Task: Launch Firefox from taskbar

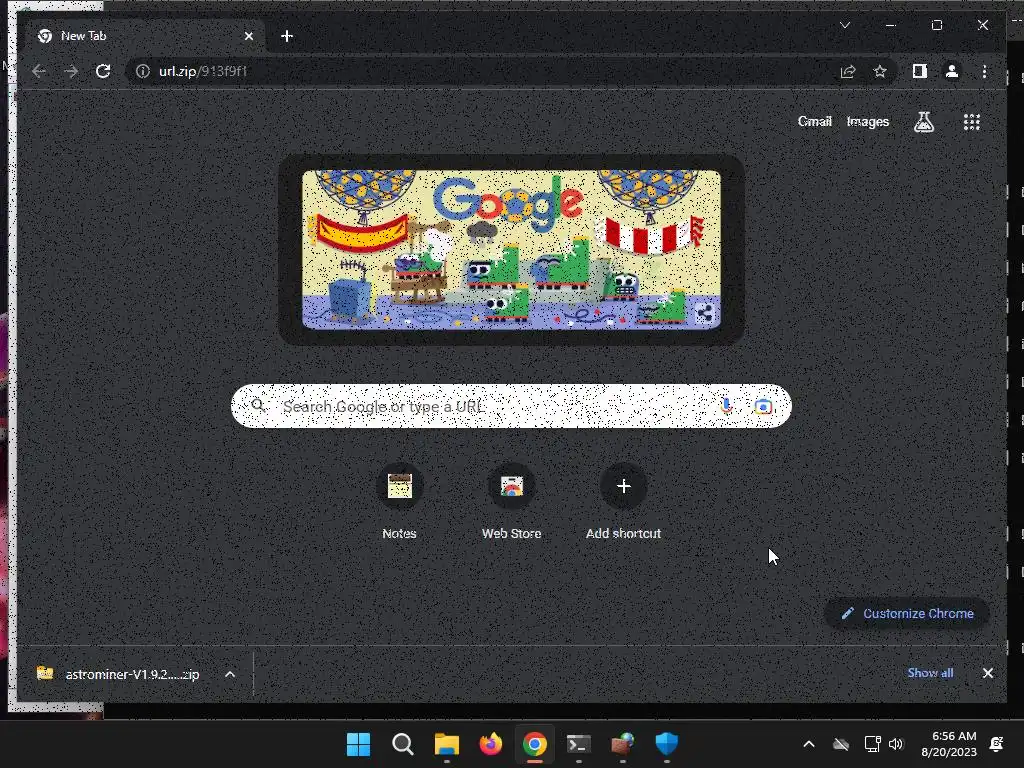Action: tap(490, 744)
